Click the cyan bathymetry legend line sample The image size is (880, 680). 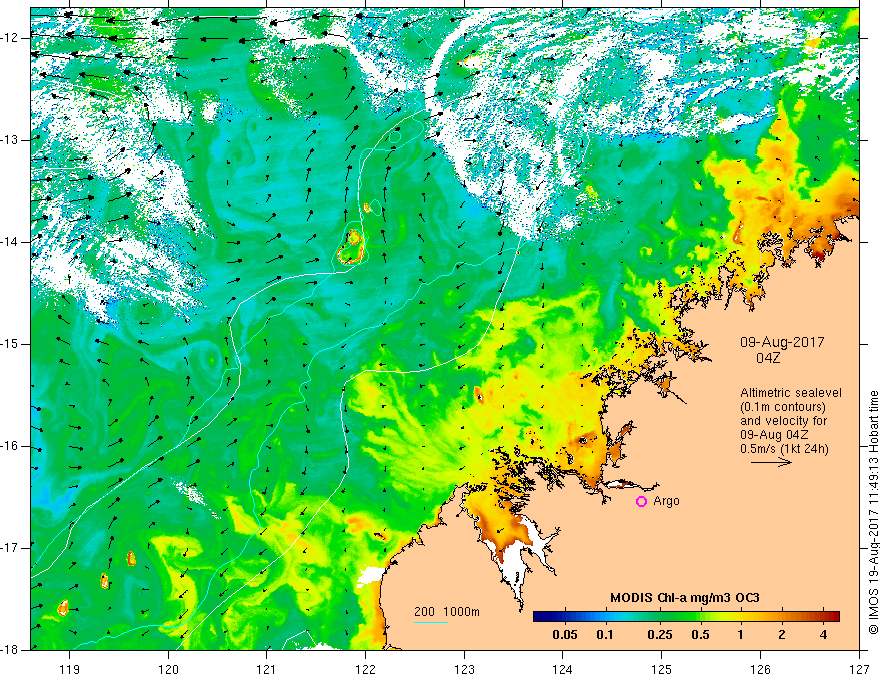(430, 622)
